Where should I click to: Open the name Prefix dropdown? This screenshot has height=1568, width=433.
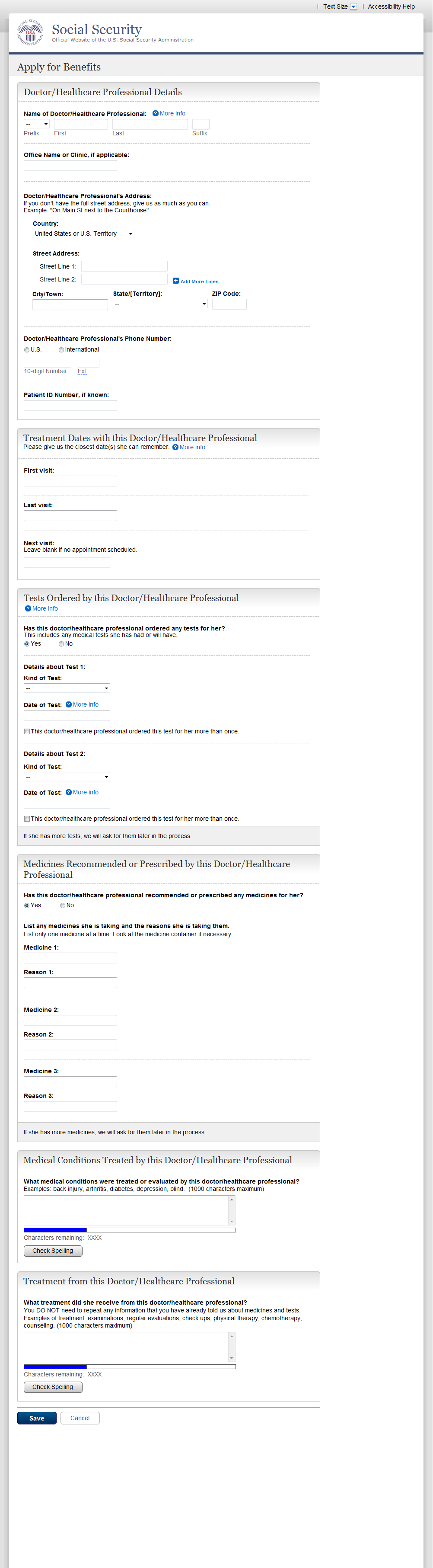36,124
